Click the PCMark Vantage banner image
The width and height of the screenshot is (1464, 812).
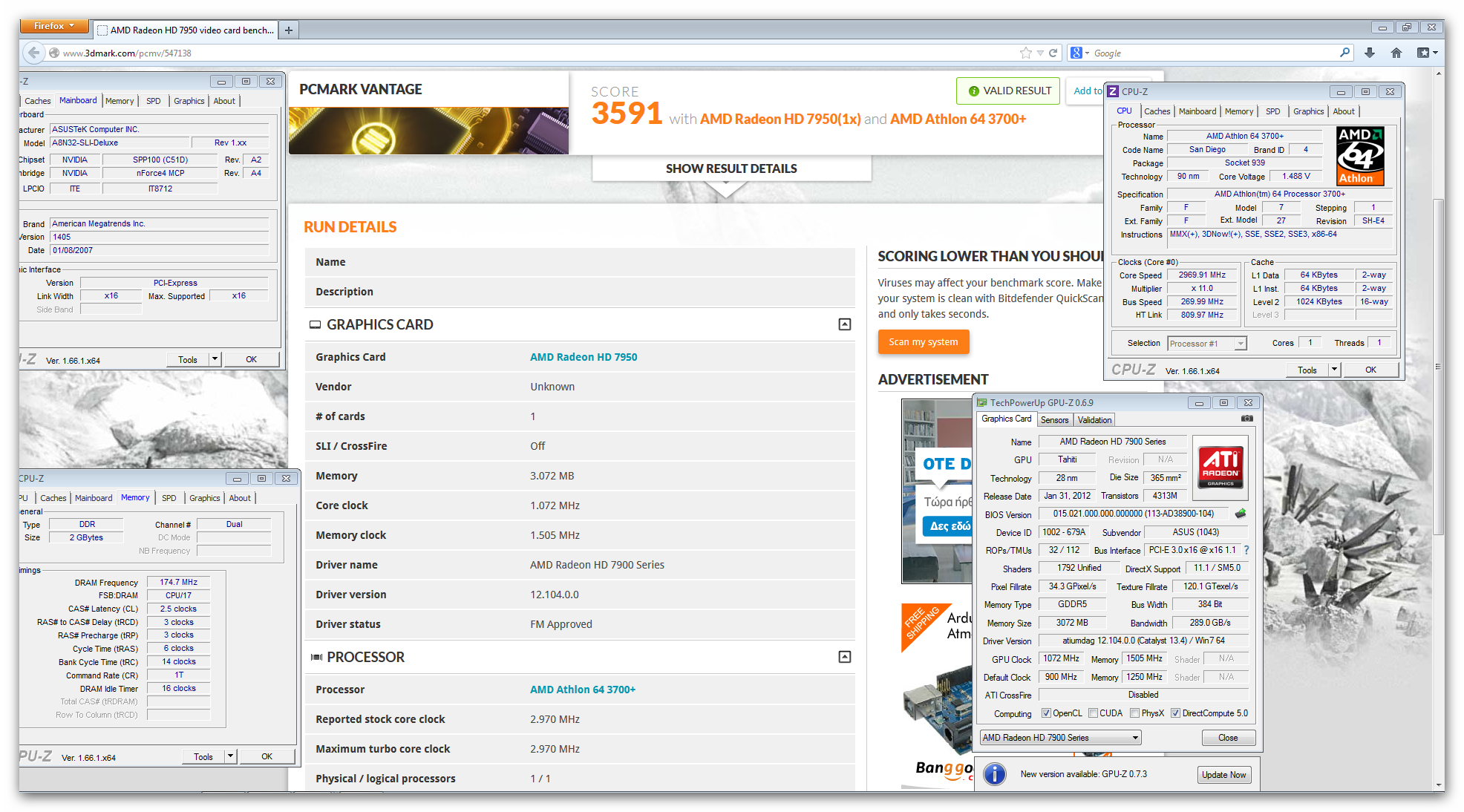(428, 131)
